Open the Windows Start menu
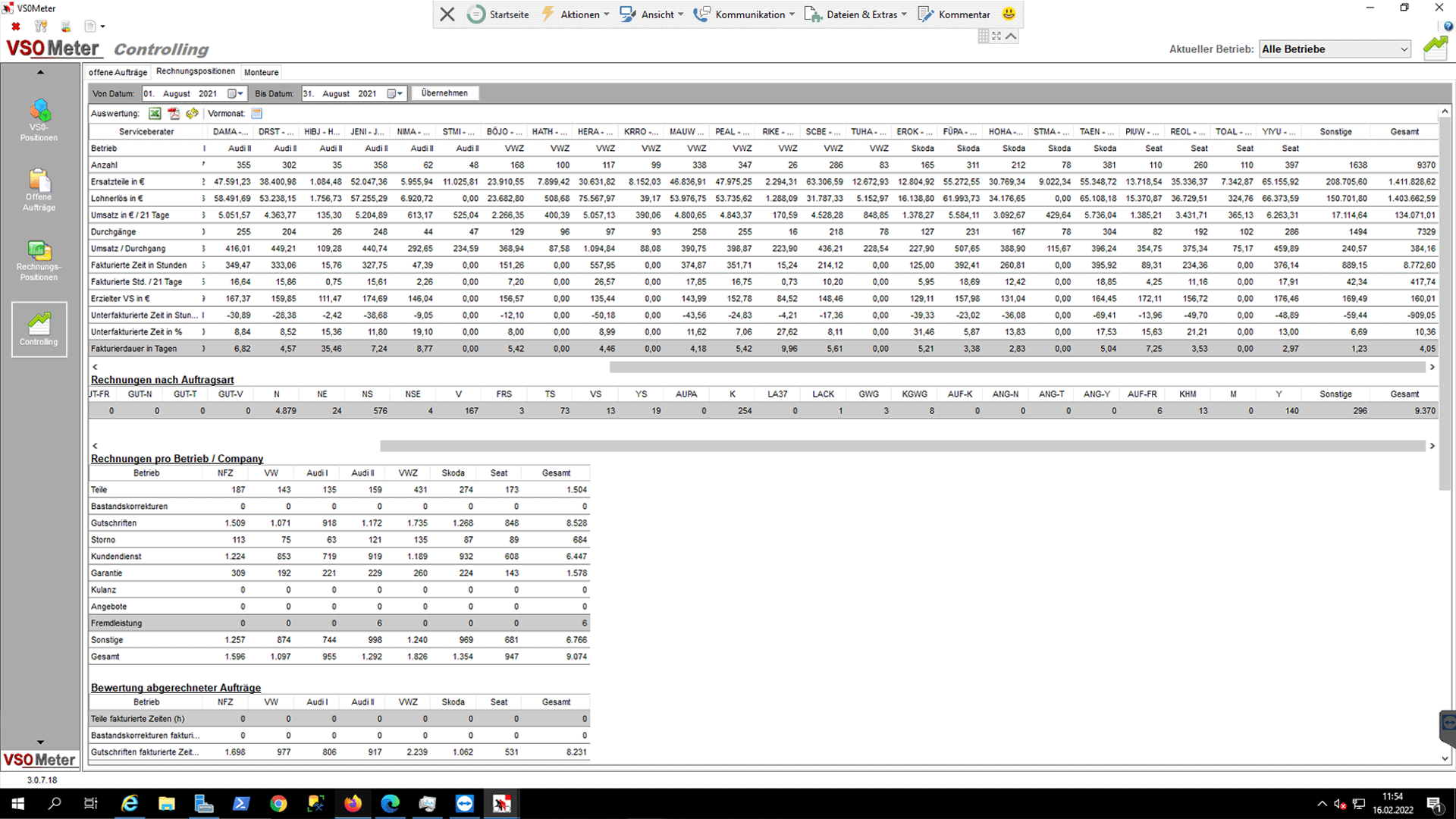 point(18,804)
